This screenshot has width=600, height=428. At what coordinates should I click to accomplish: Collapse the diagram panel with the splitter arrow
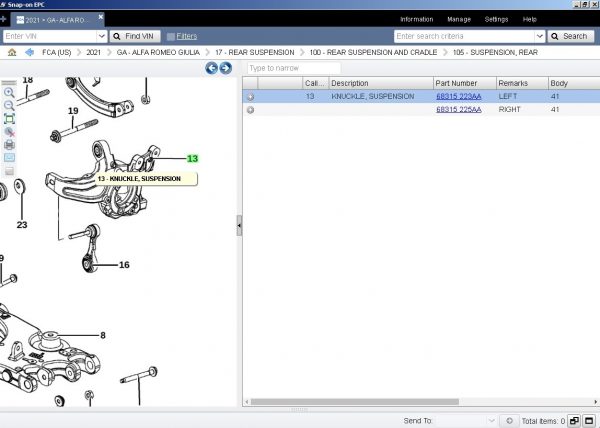239,225
